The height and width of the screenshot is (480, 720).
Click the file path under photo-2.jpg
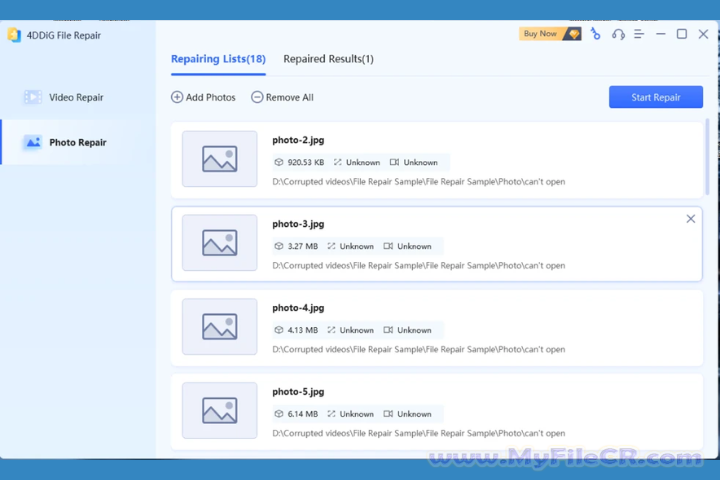(418, 182)
